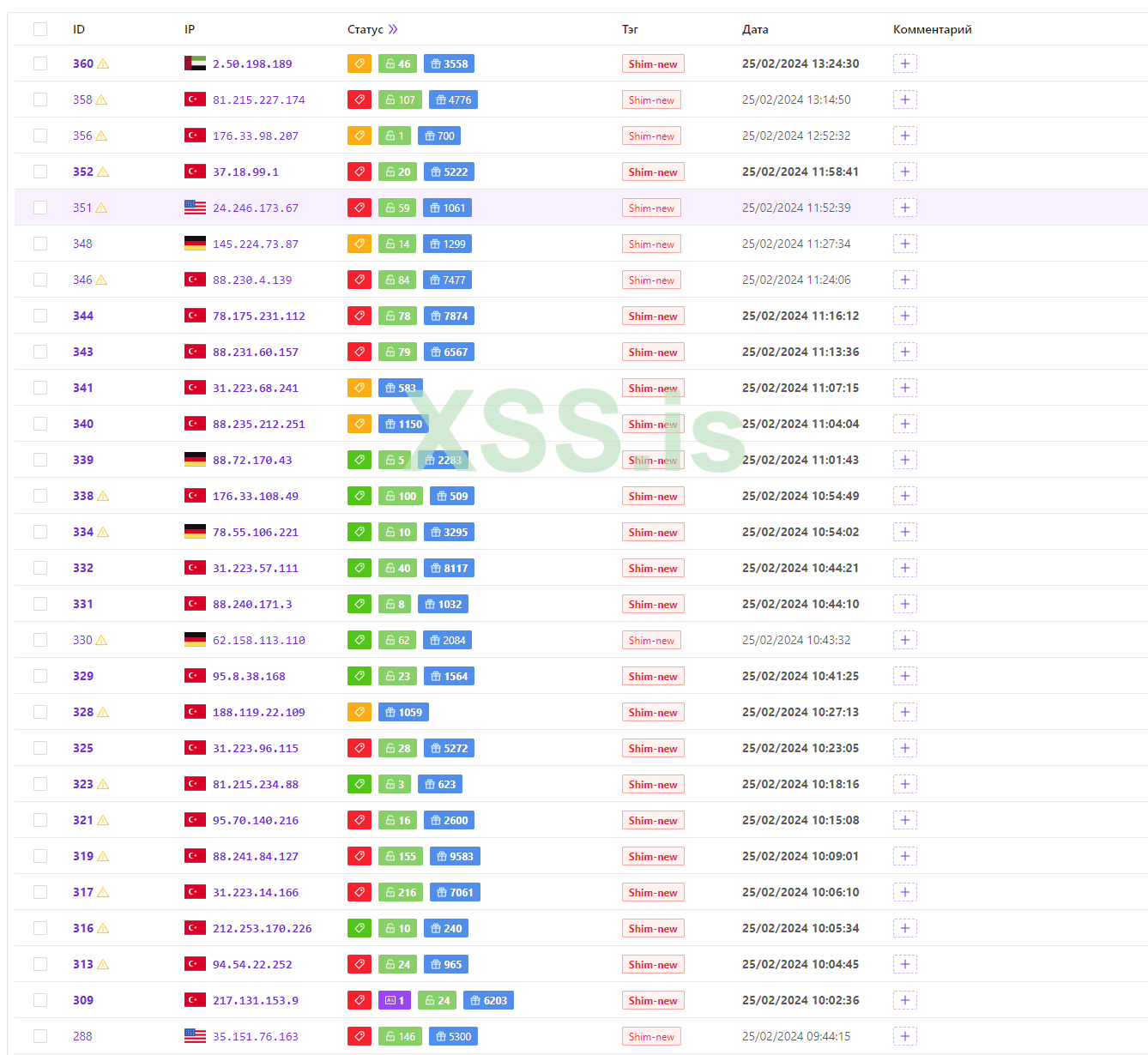The width and height of the screenshot is (1148, 1055).
Task: Click the Комментарий column header
Action: point(932,29)
